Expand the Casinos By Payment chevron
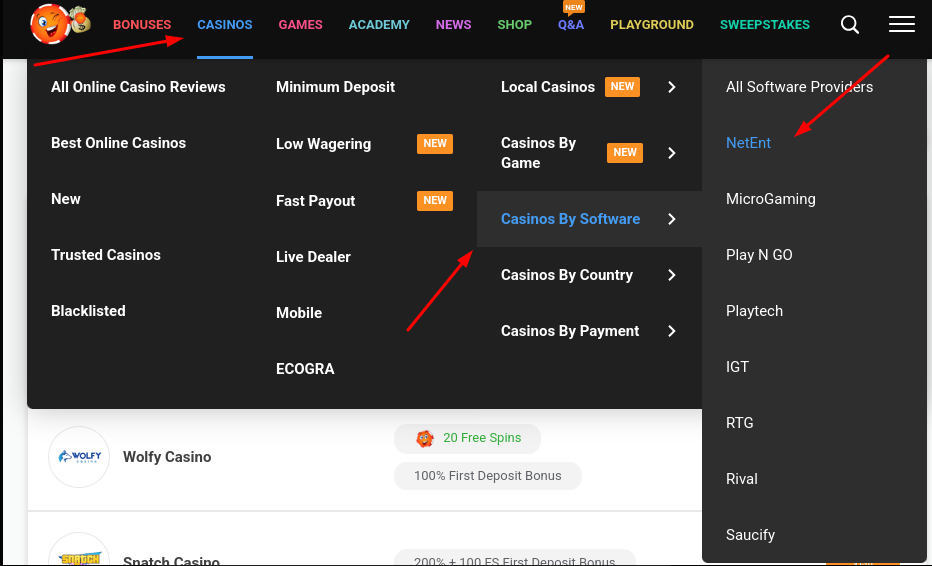This screenshot has width=932, height=566. point(672,331)
